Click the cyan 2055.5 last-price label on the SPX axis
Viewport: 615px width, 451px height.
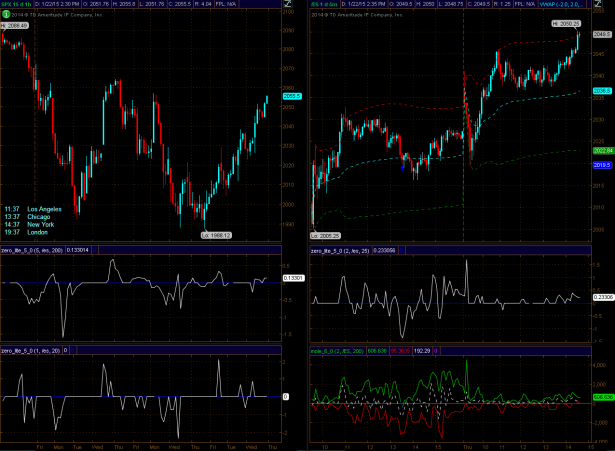coord(292,96)
